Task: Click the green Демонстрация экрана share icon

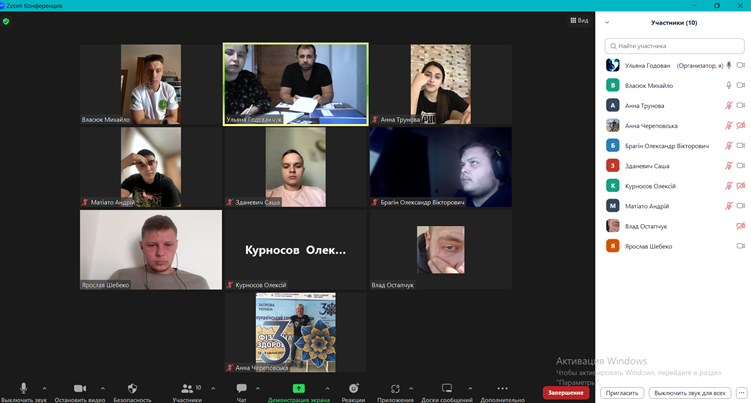Action: tap(298, 388)
